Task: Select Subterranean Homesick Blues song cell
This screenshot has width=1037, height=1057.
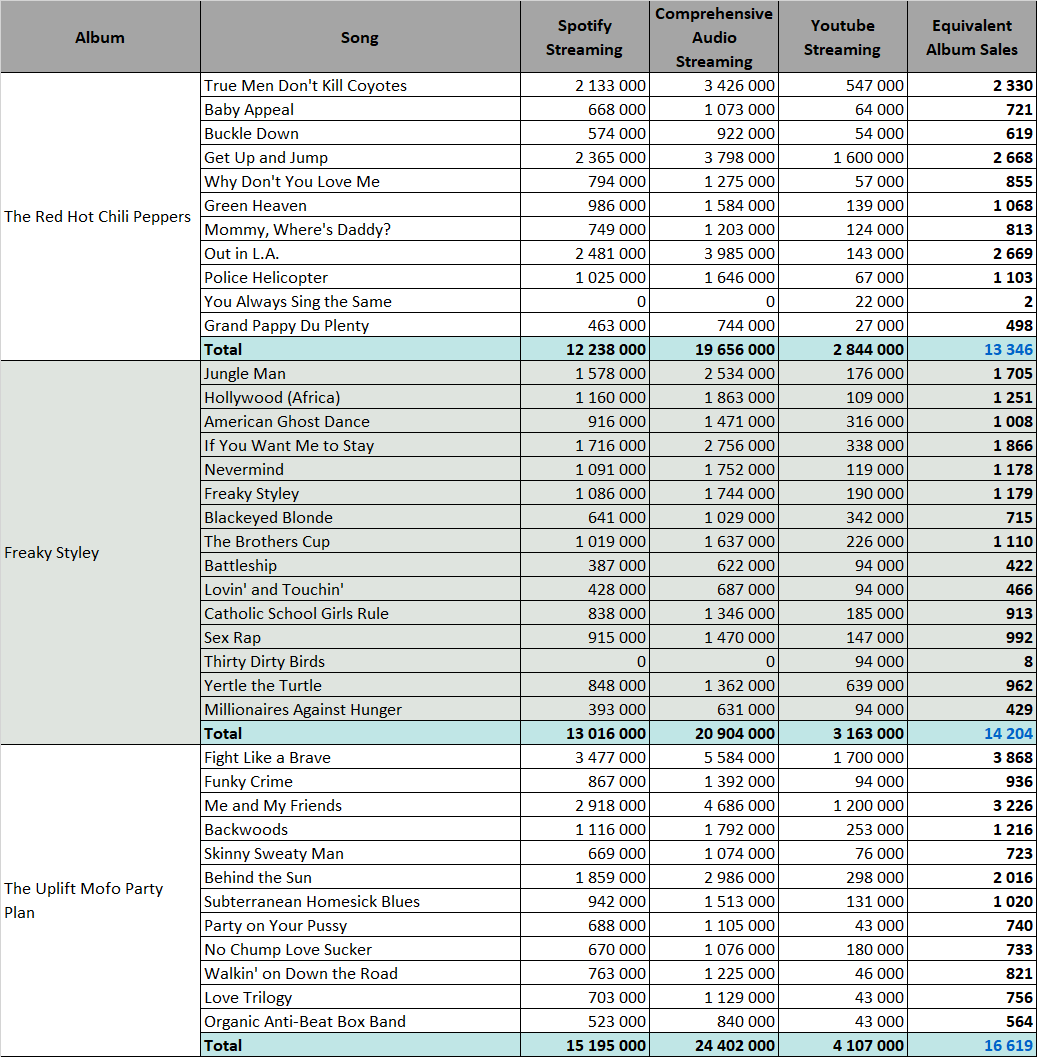Action: (360, 901)
